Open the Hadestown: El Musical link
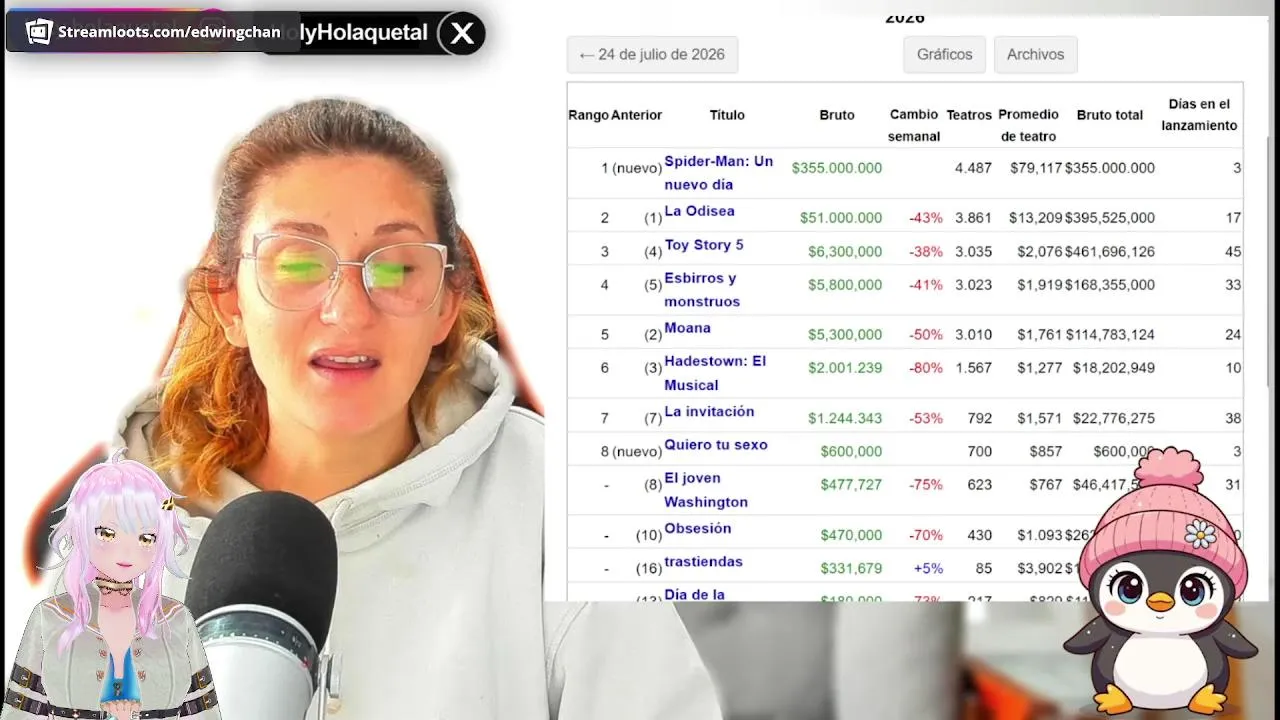Screen dimensions: 1280x720 pos(715,372)
